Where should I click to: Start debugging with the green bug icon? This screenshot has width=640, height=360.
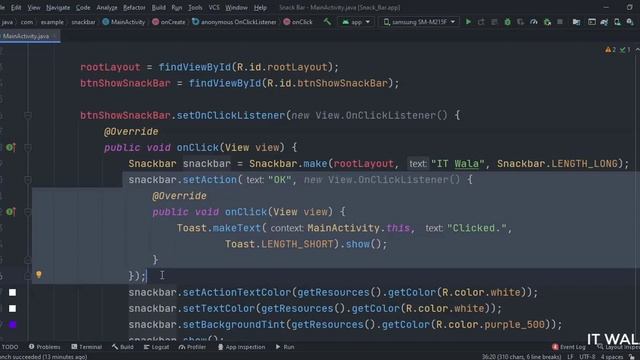click(507, 22)
